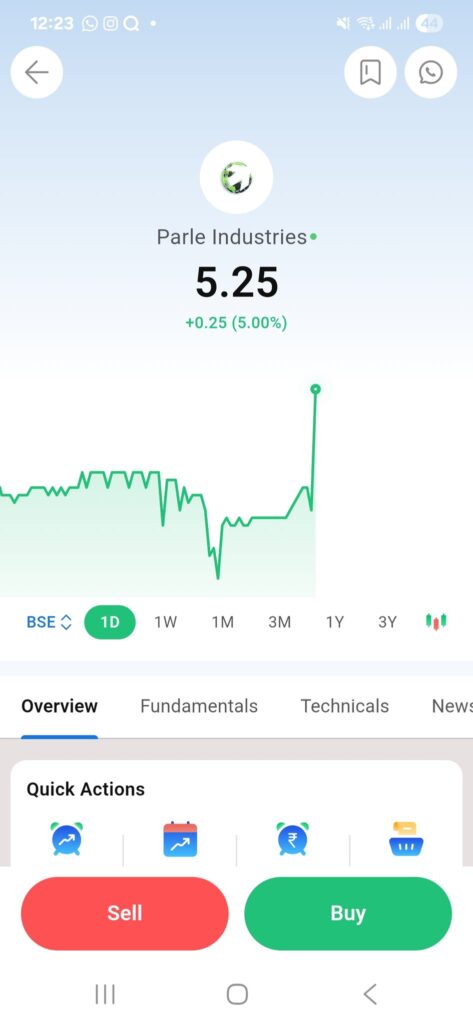Open the calendar chart quick action

click(x=180, y=839)
